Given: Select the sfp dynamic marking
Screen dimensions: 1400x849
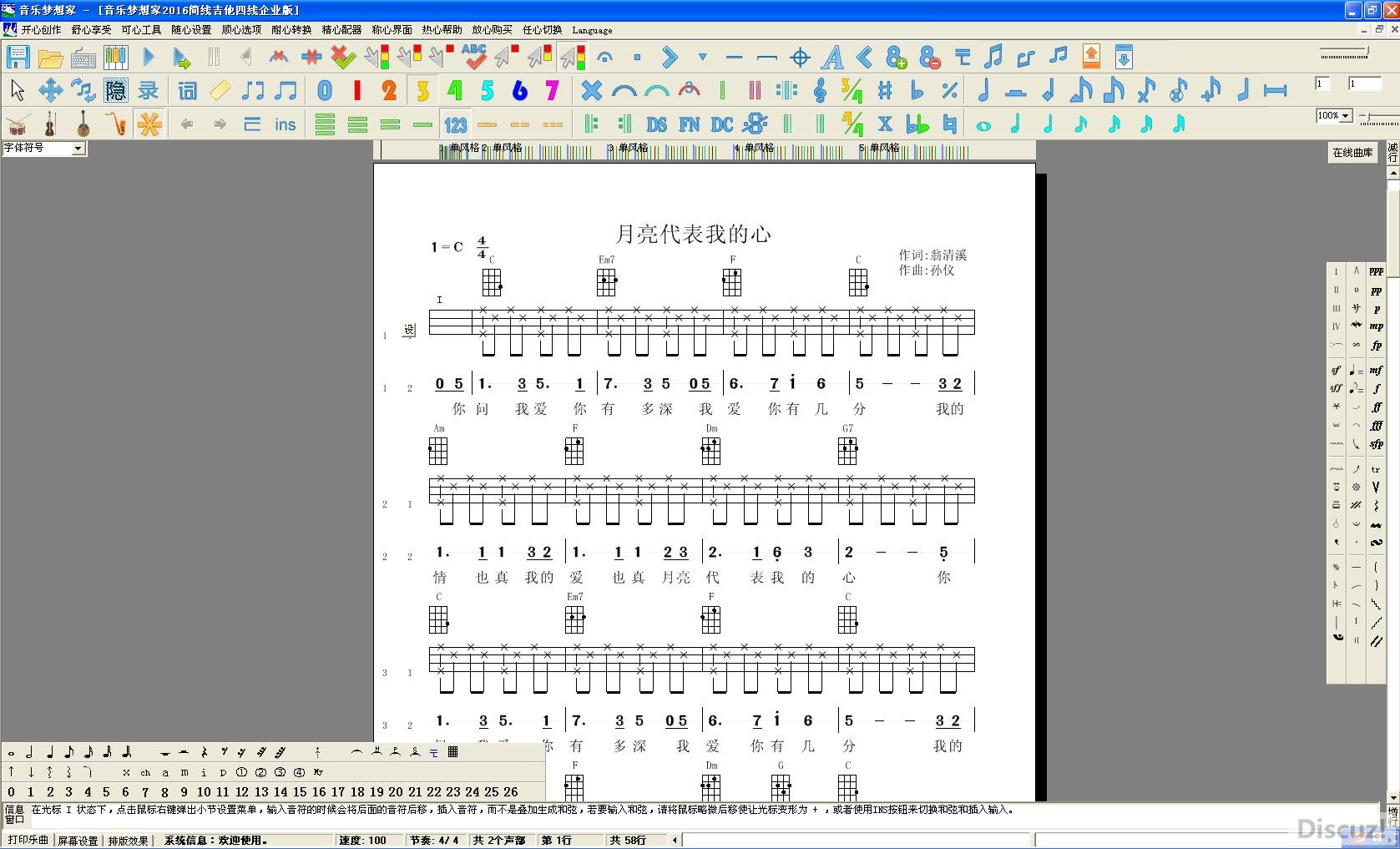Looking at the screenshot, I should click(1376, 444).
